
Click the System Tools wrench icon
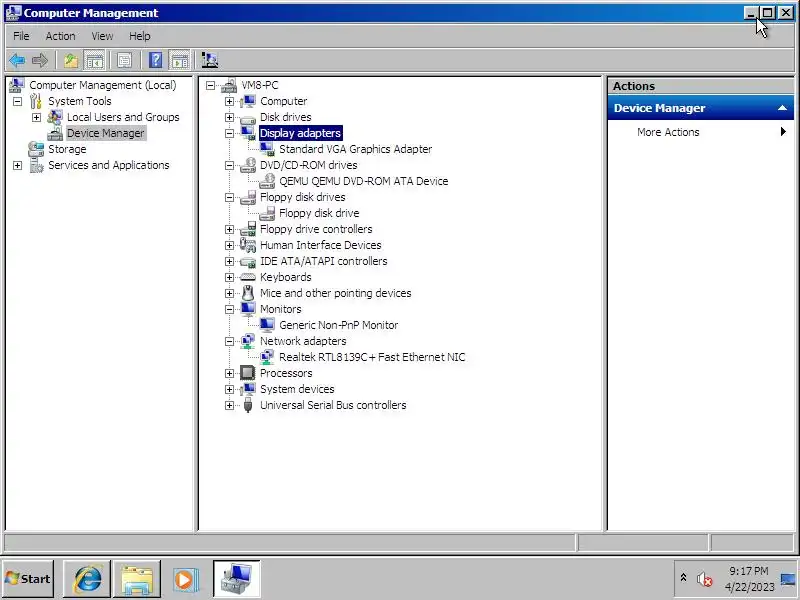click(x=36, y=101)
